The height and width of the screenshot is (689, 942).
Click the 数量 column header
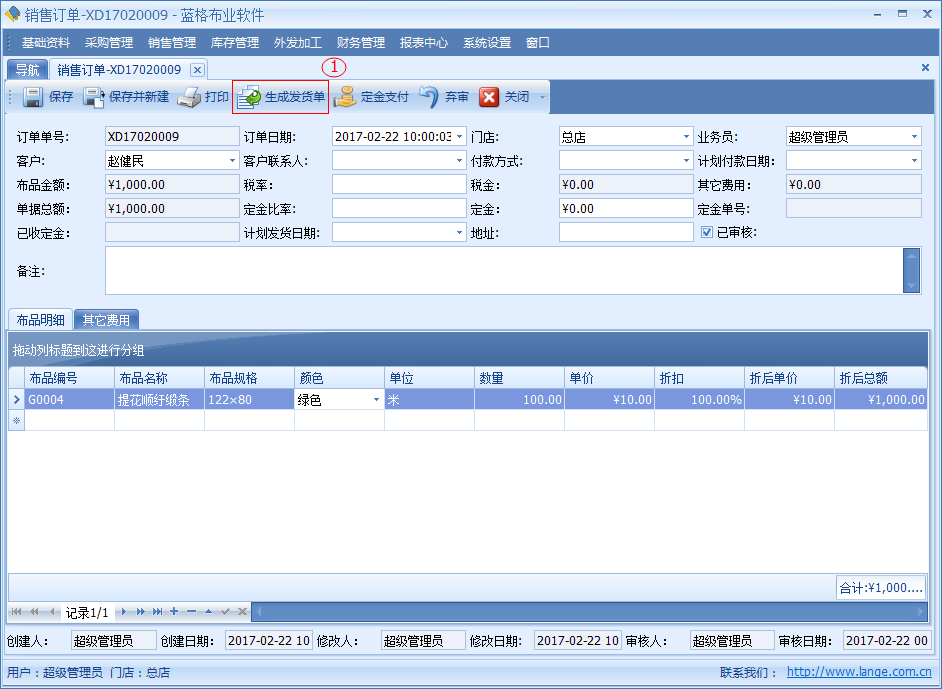click(518, 378)
